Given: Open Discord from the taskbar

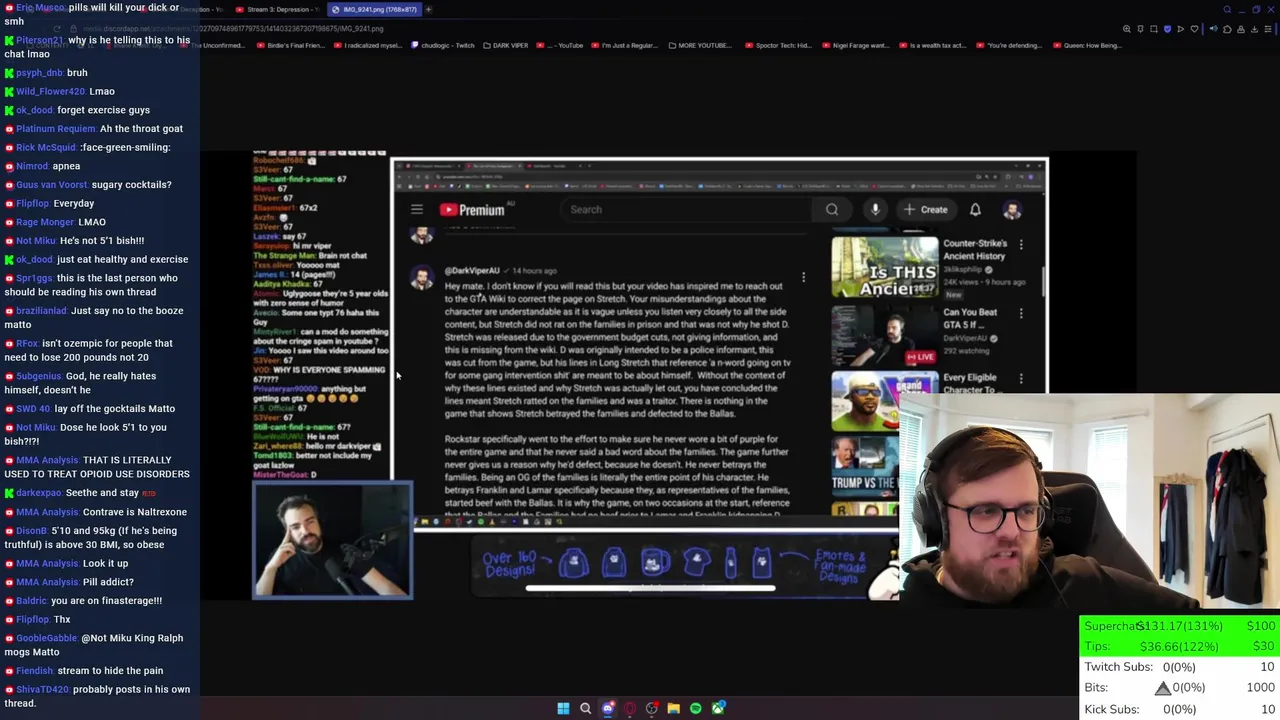Looking at the screenshot, I should 607,708.
